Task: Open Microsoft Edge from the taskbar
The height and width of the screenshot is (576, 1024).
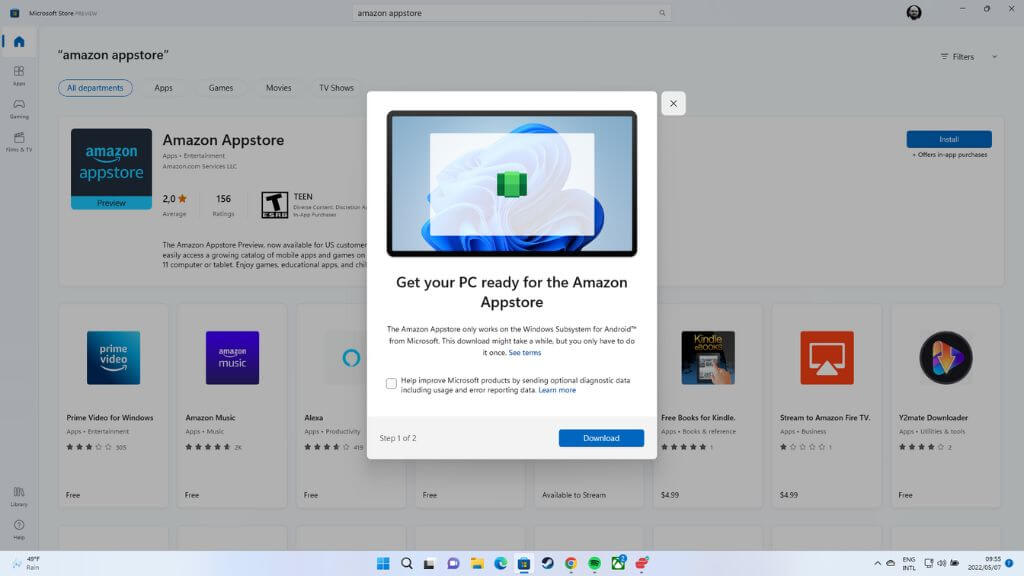Action: pyautogui.click(x=501, y=563)
